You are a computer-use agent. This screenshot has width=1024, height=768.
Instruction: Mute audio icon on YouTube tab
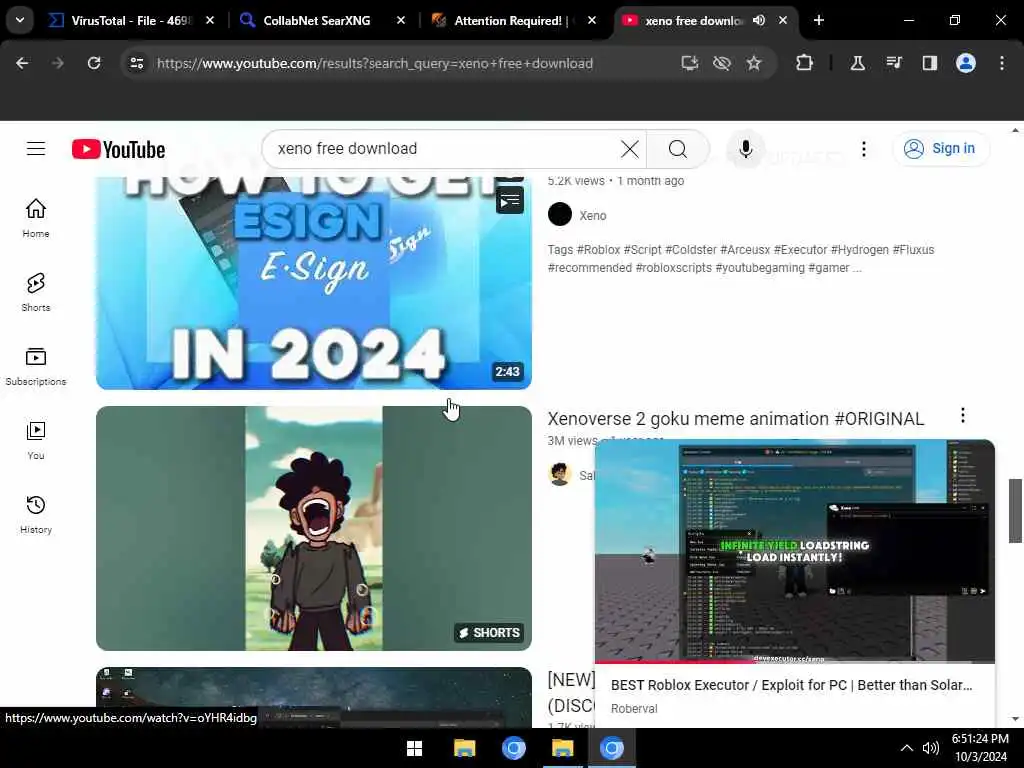click(759, 21)
